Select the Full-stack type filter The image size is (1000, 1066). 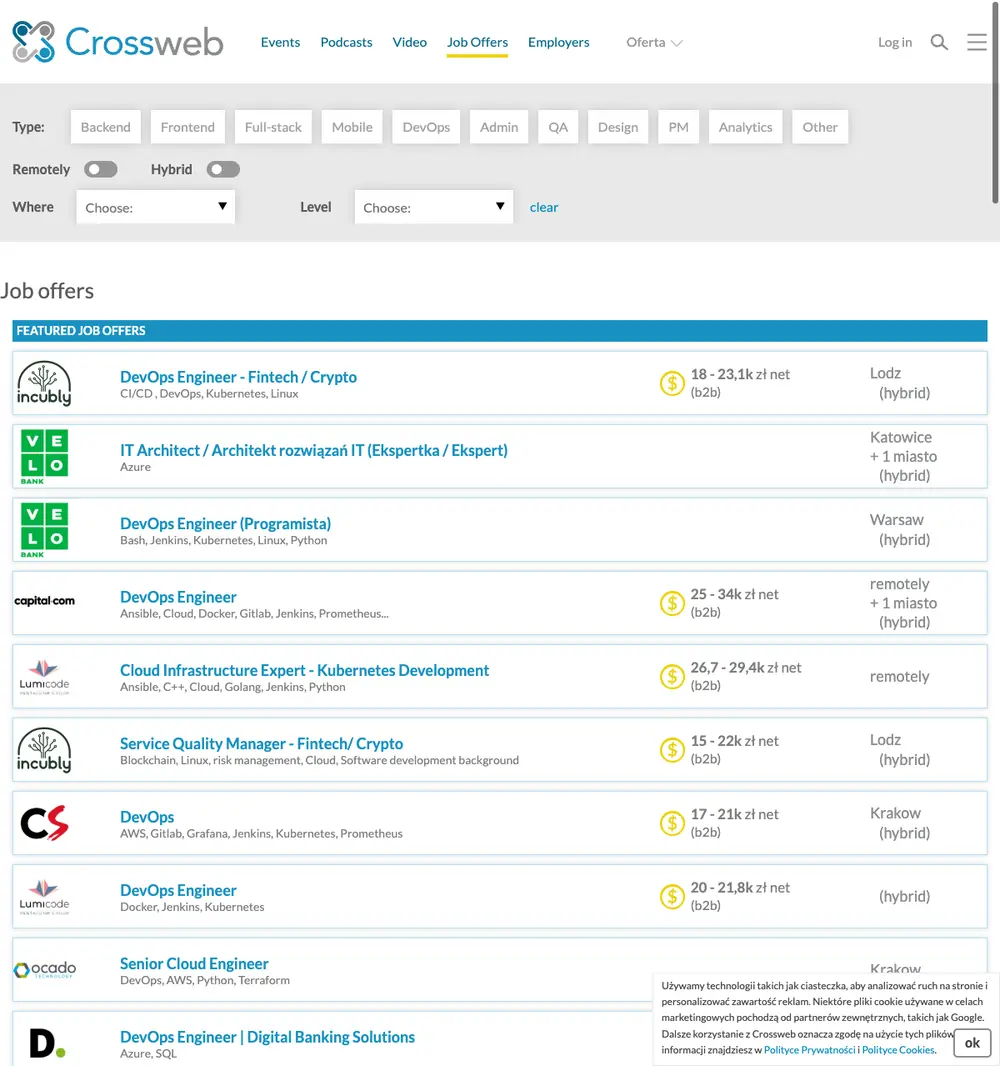pyautogui.click(x=273, y=127)
